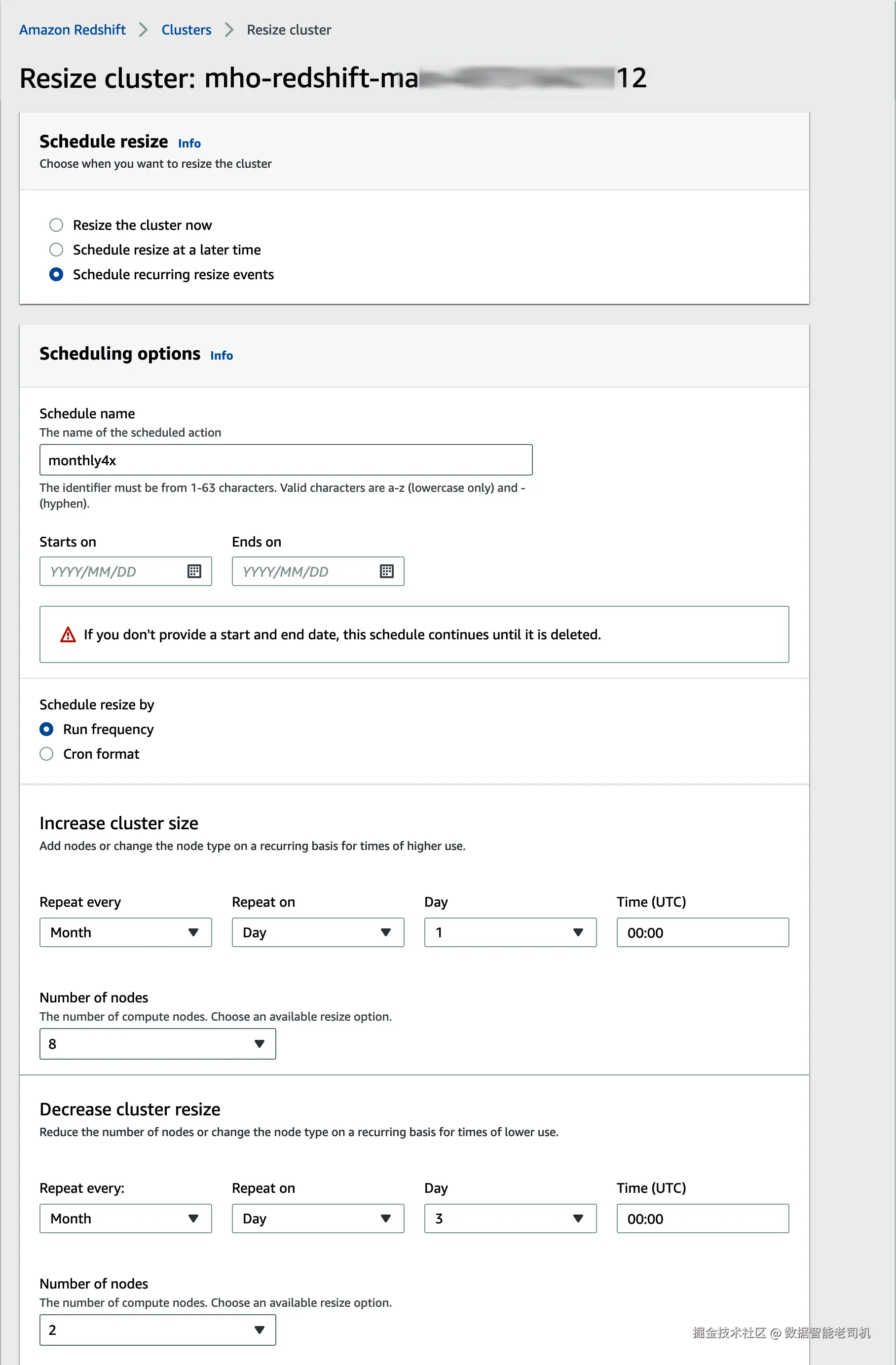Image resolution: width=896 pixels, height=1365 pixels.
Task: Open Info link beside Scheduling options
Action: (222, 356)
